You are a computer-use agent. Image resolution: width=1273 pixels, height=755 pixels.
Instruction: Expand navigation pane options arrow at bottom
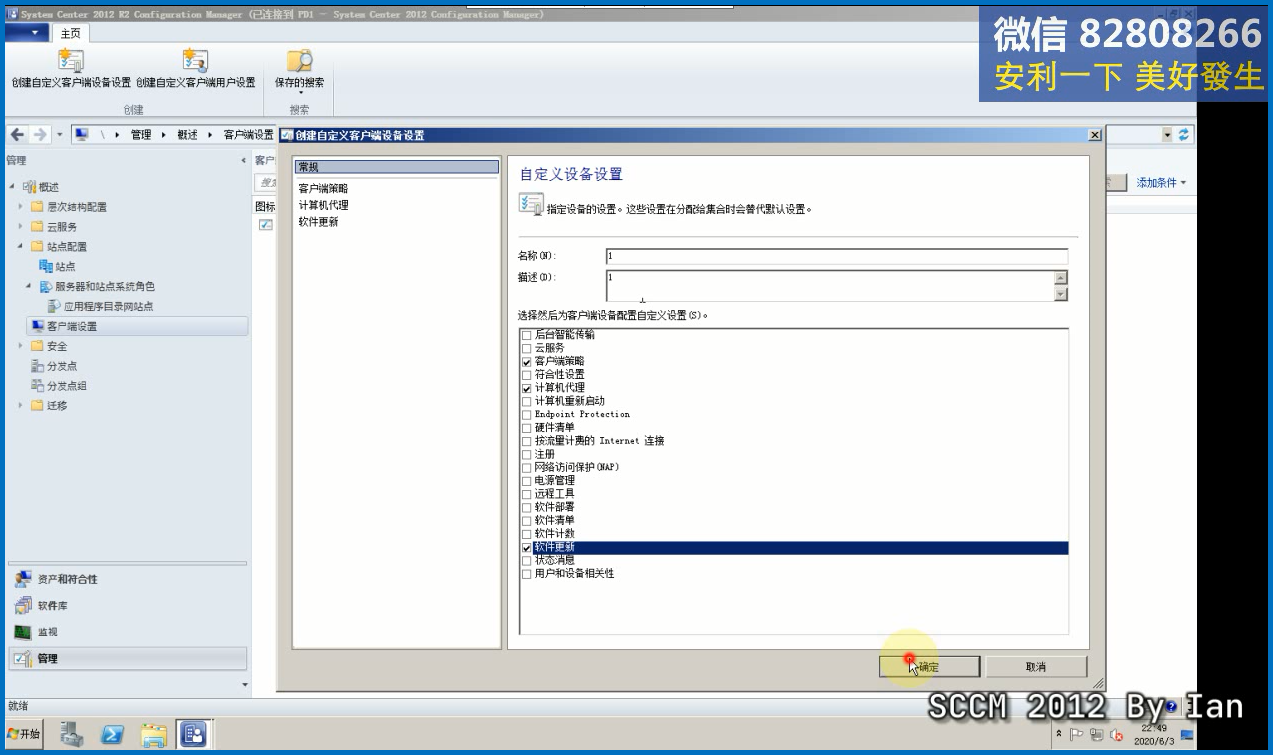pos(245,685)
